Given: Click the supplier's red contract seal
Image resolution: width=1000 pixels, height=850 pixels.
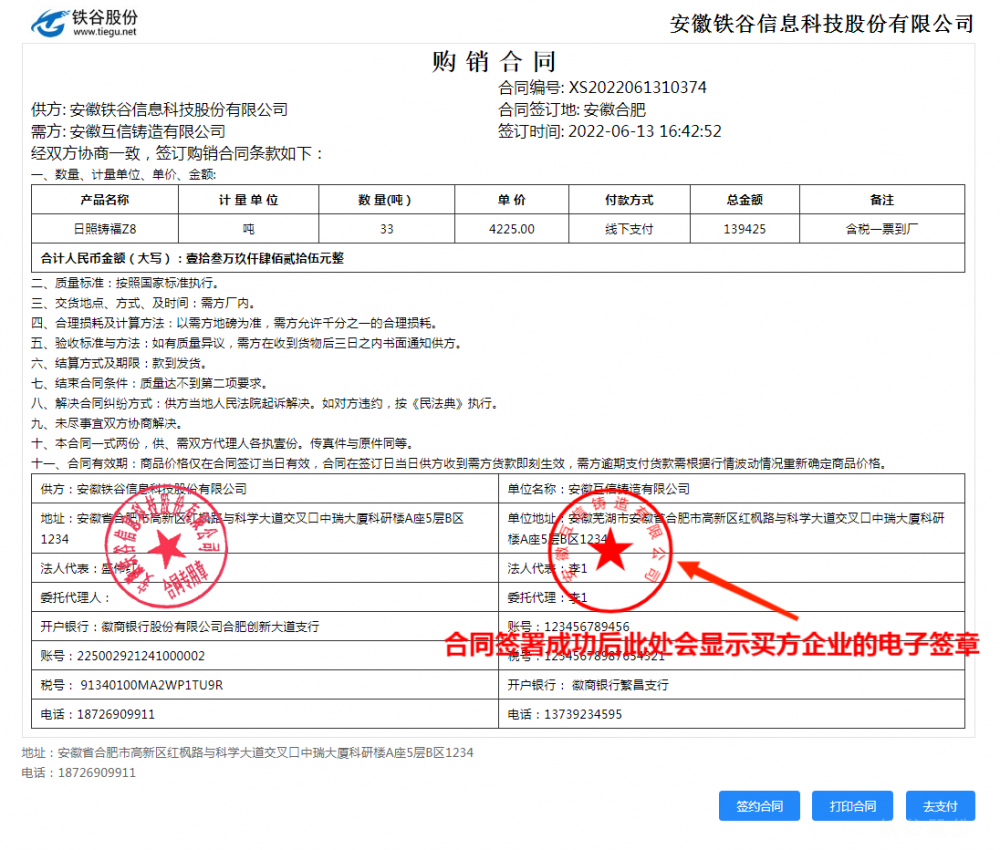Looking at the screenshot, I should click(167, 552).
